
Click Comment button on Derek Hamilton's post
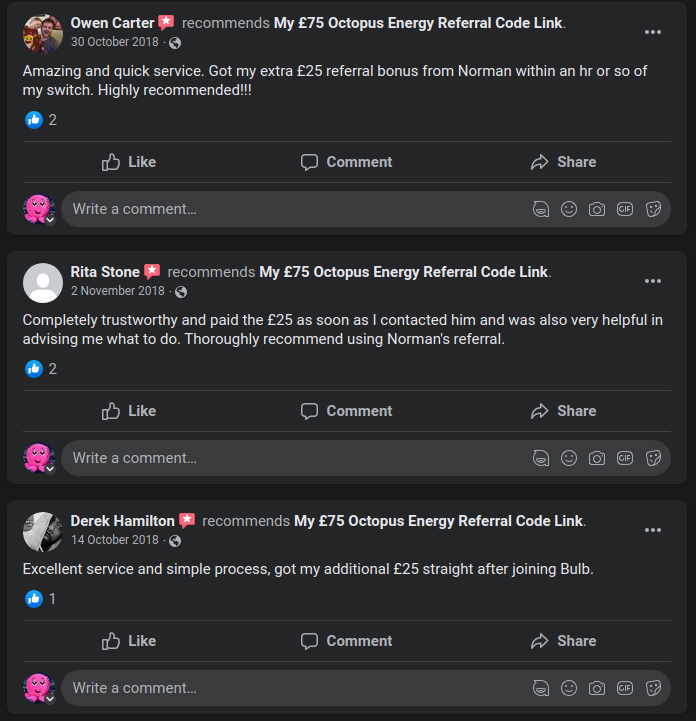(346, 641)
